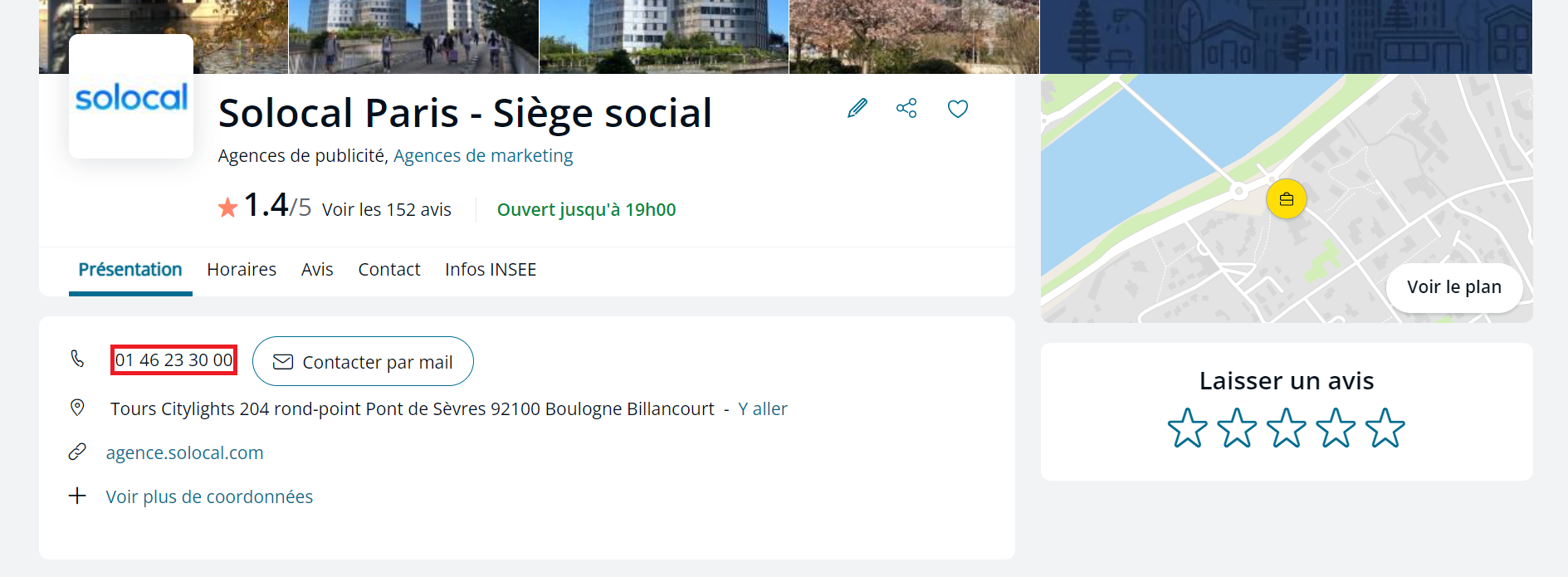Click phone number 01 46 23 30 00

click(173, 359)
